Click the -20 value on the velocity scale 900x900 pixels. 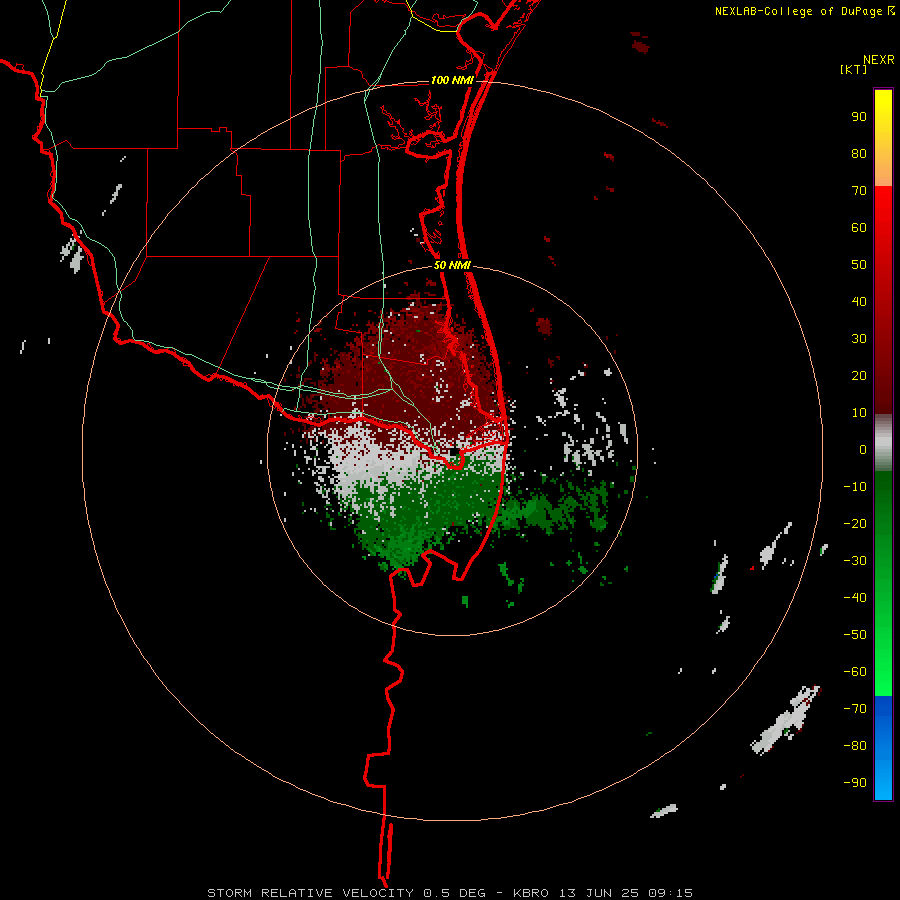click(855, 524)
